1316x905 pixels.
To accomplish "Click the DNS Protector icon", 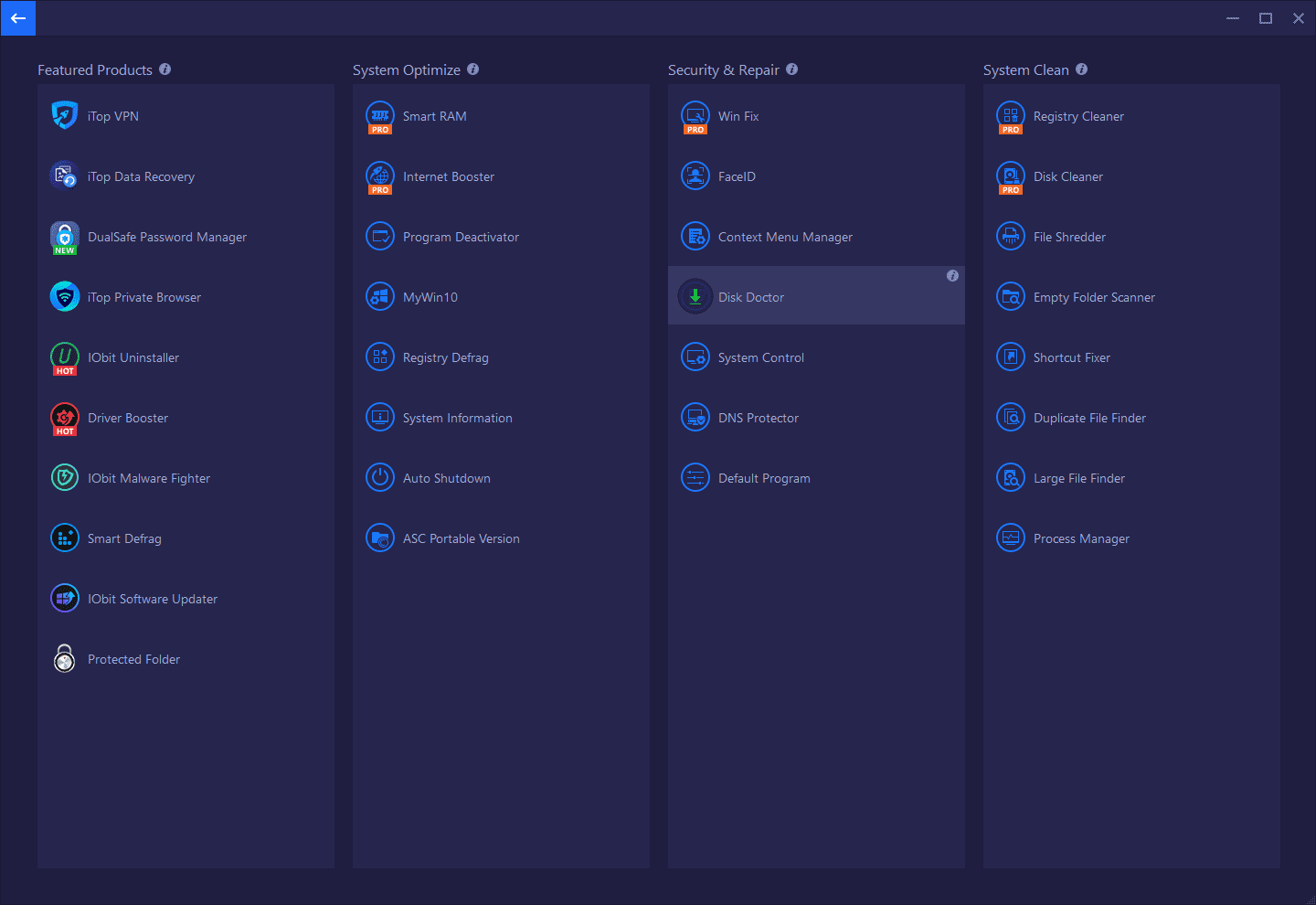I will pos(695,417).
